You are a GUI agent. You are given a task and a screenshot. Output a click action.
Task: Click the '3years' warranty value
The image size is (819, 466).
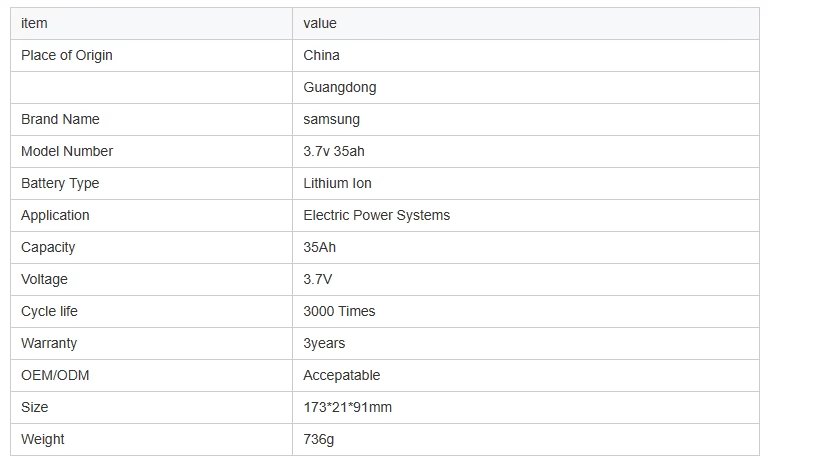click(324, 343)
